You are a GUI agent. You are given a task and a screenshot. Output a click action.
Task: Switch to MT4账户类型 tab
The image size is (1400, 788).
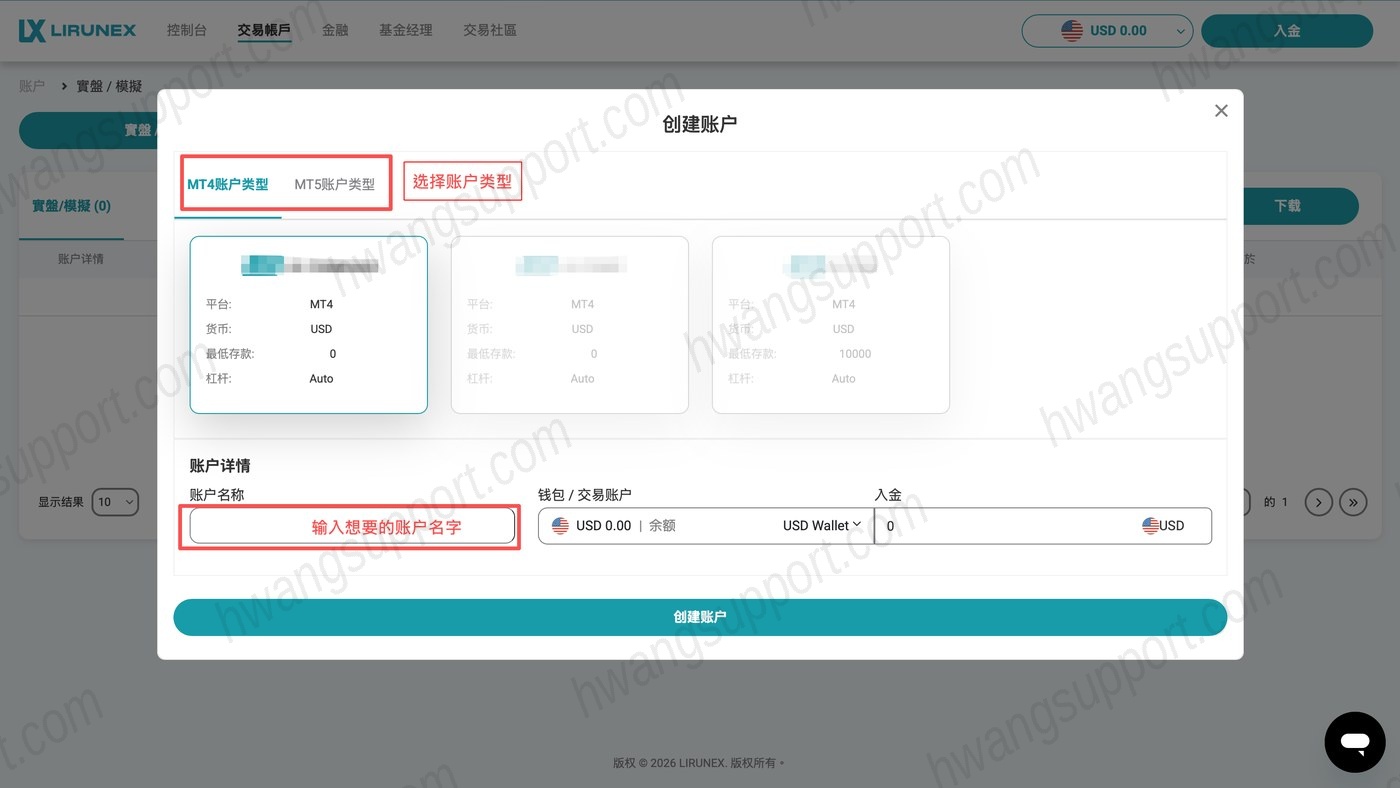click(x=228, y=184)
